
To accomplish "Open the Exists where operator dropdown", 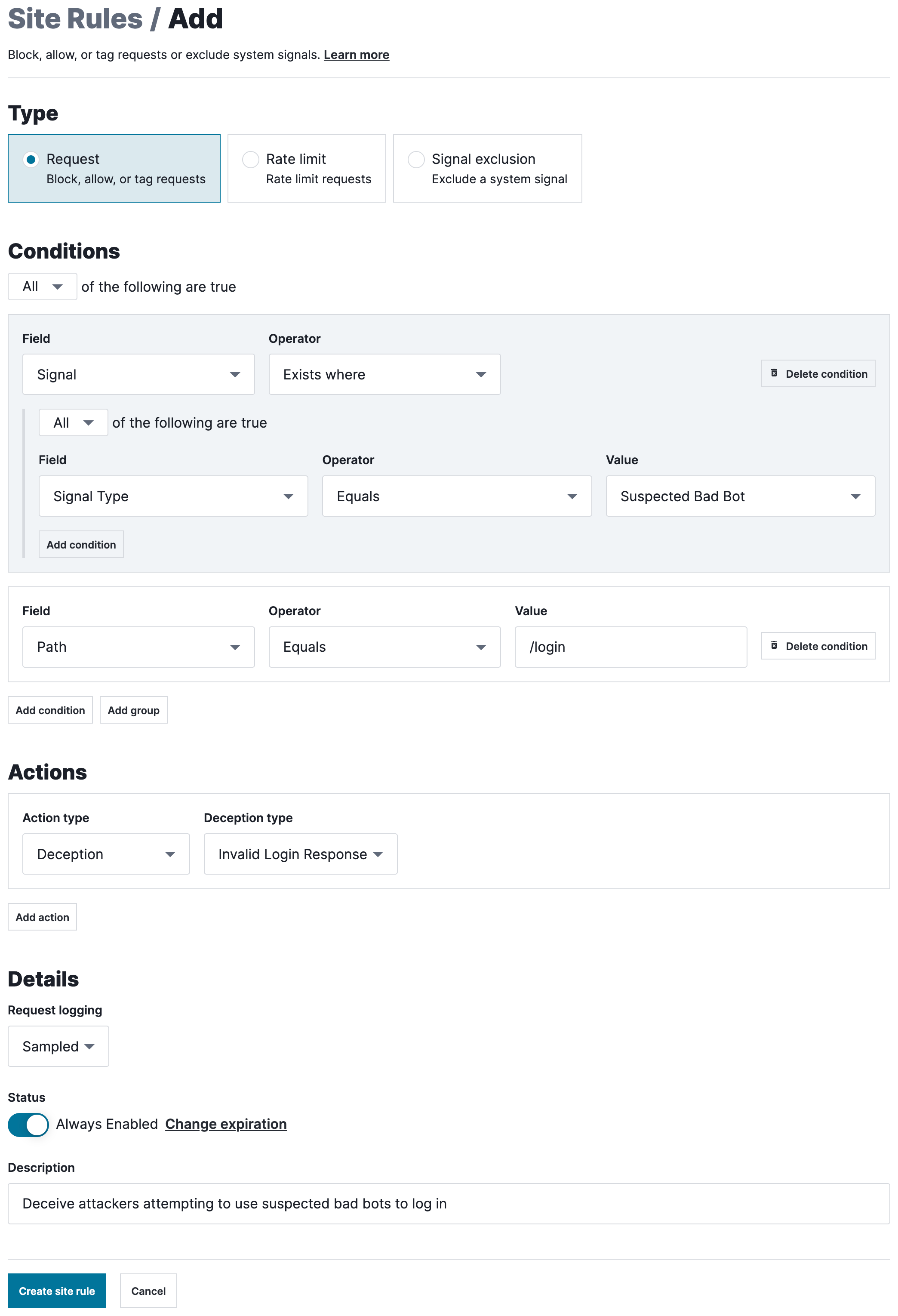I will point(384,374).
